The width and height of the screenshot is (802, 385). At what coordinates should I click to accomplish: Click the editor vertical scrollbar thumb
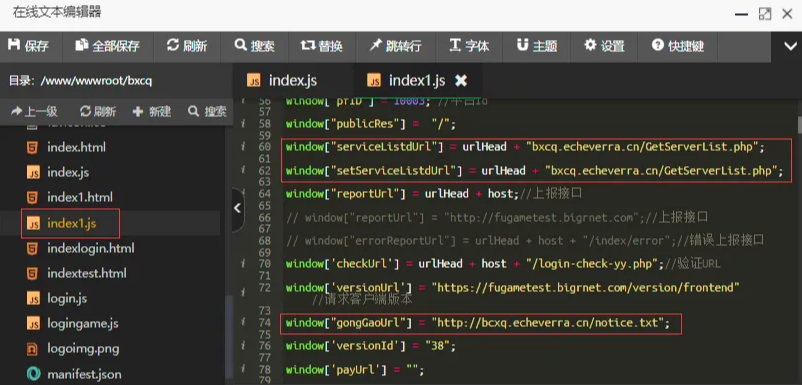pyautogui.click(x=799, y=124)
